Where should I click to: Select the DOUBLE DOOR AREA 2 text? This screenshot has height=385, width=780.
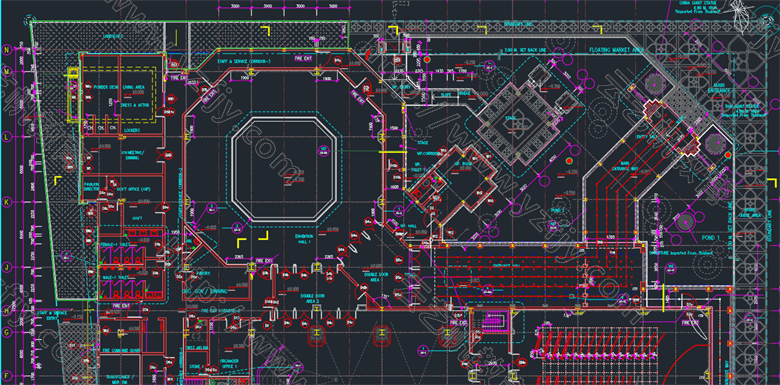(312, 298)
